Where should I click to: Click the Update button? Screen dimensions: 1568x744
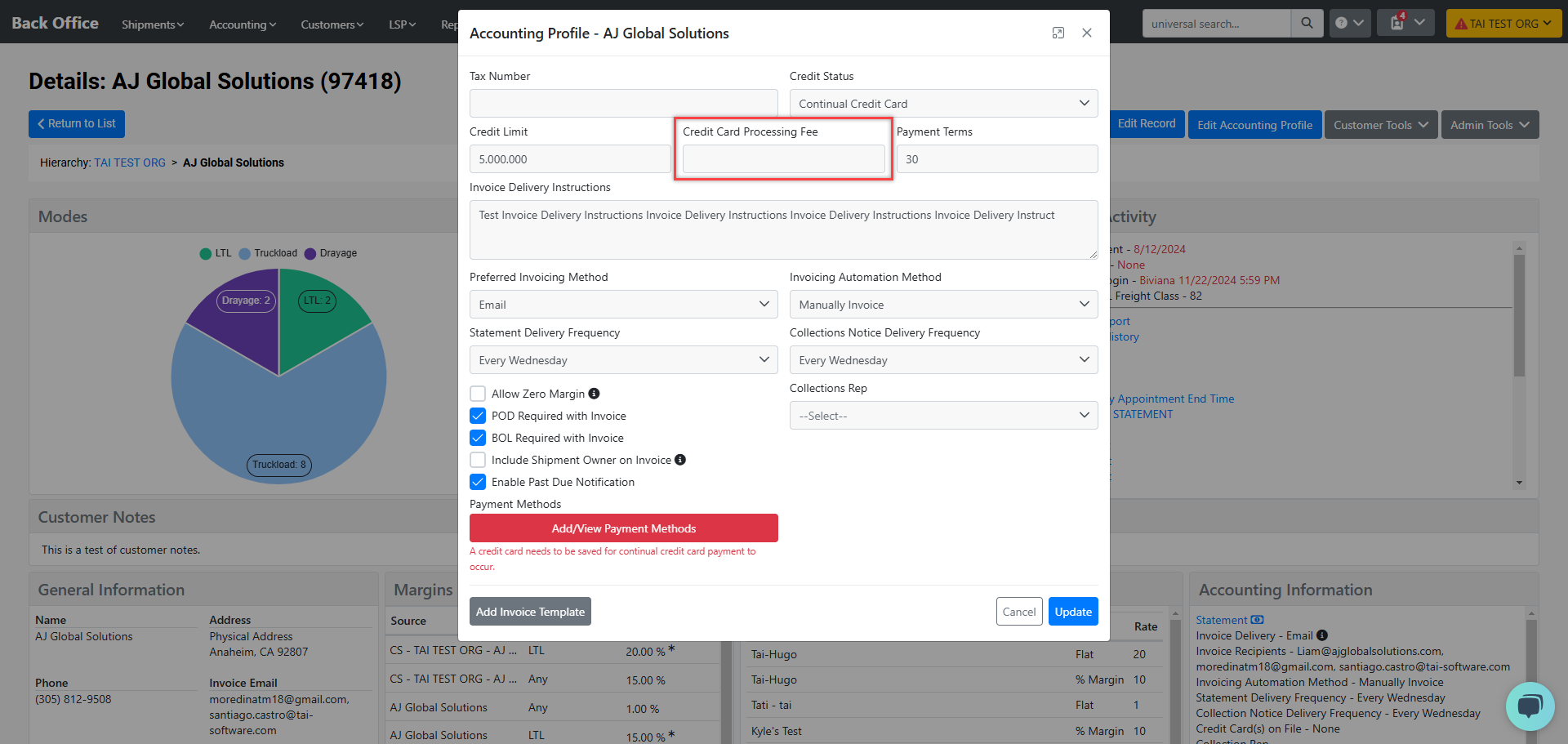click(x=1072, y=612)
